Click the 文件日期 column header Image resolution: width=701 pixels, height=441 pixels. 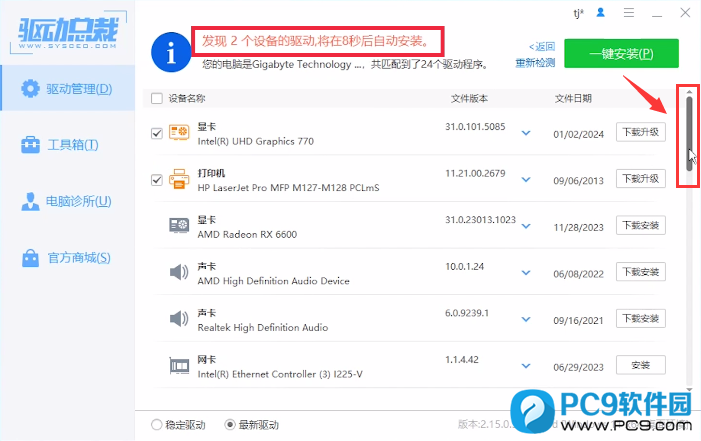[573, 98]
